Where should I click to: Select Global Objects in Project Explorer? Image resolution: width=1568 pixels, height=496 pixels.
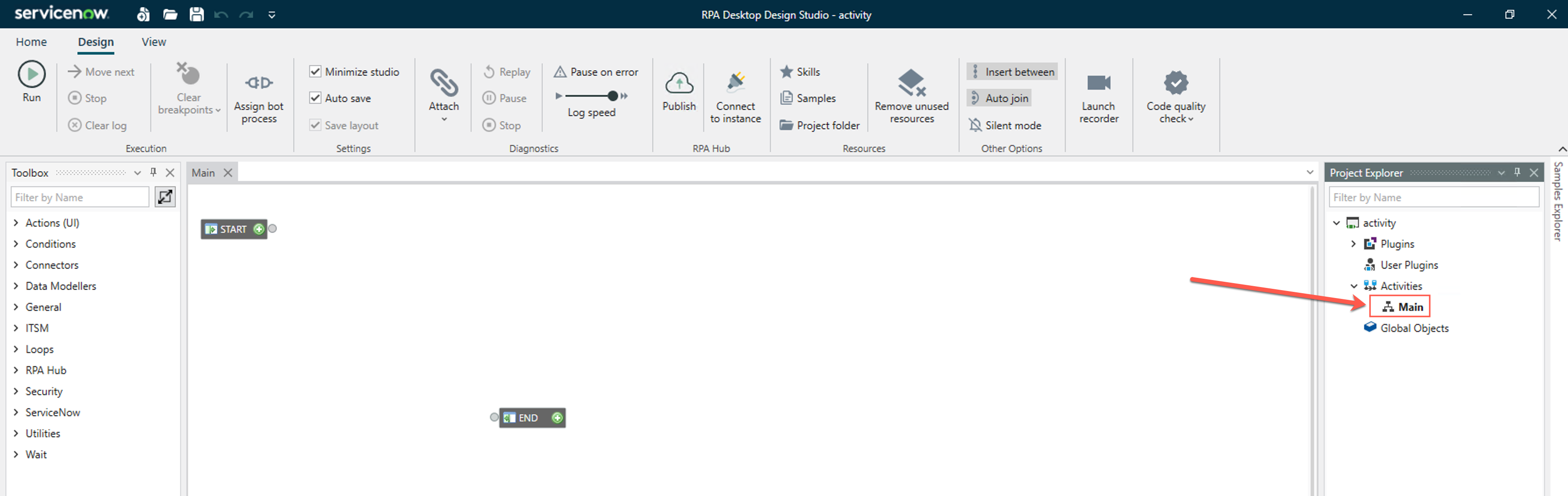[1406, 329]
